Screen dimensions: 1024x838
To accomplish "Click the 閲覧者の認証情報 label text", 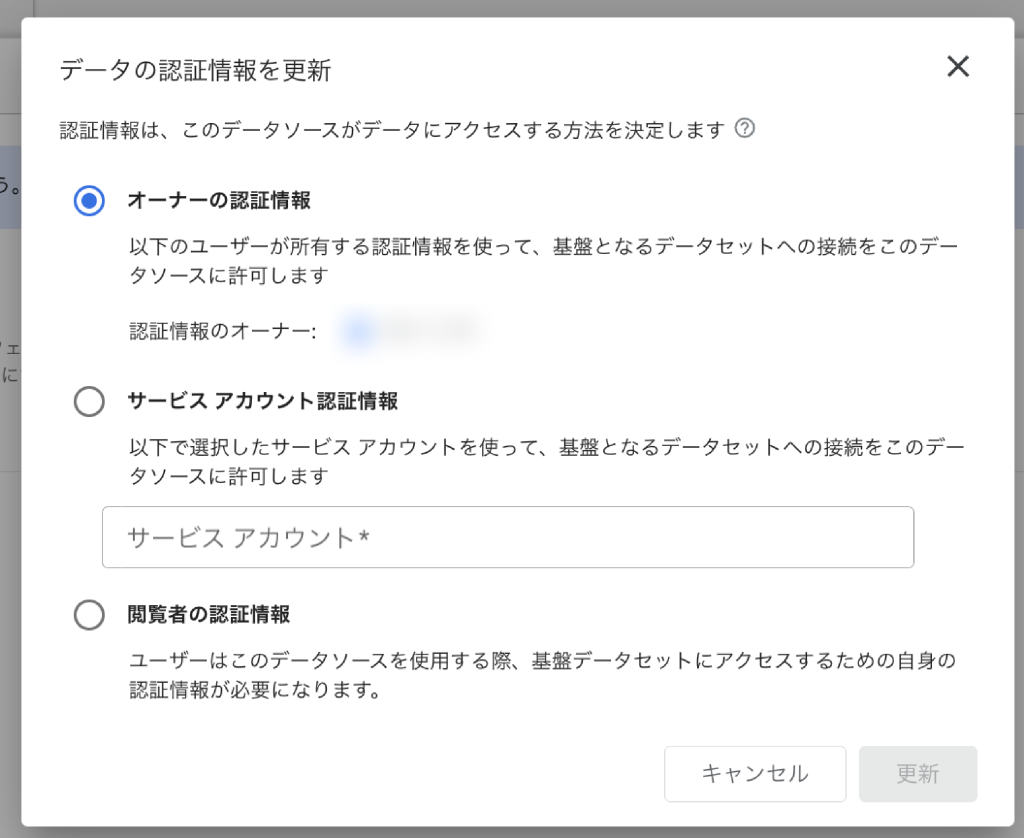I will click(208, 615).
